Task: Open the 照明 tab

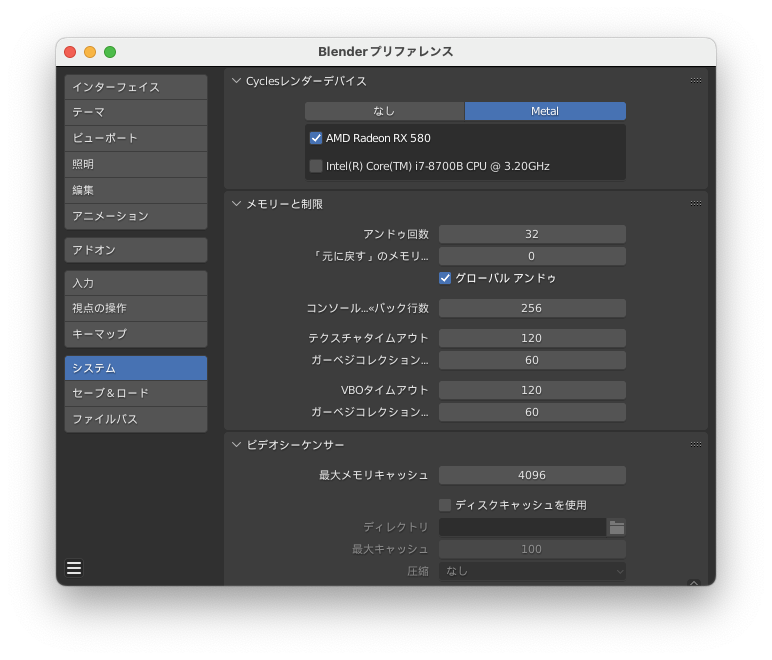Action: 136,164
